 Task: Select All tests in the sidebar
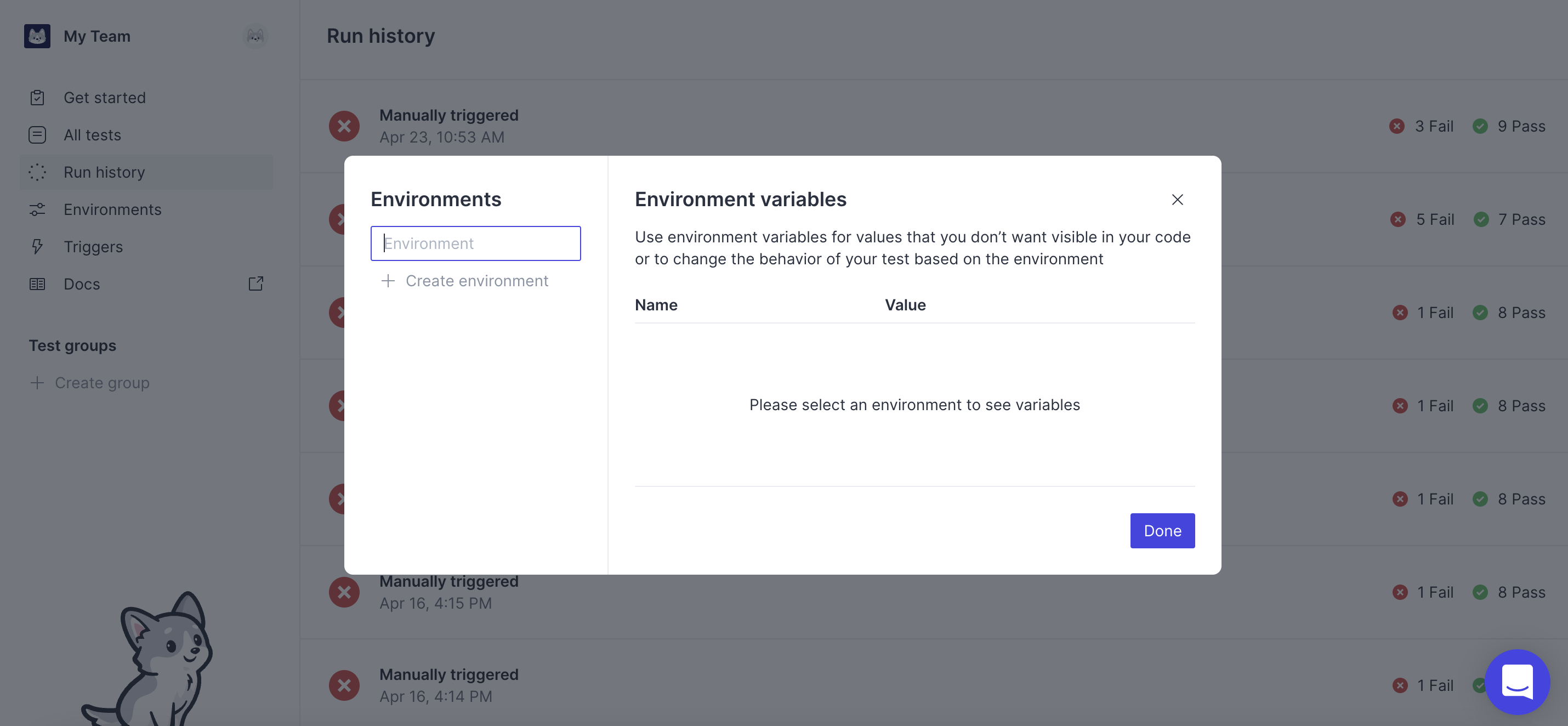[x=92, y=134]
